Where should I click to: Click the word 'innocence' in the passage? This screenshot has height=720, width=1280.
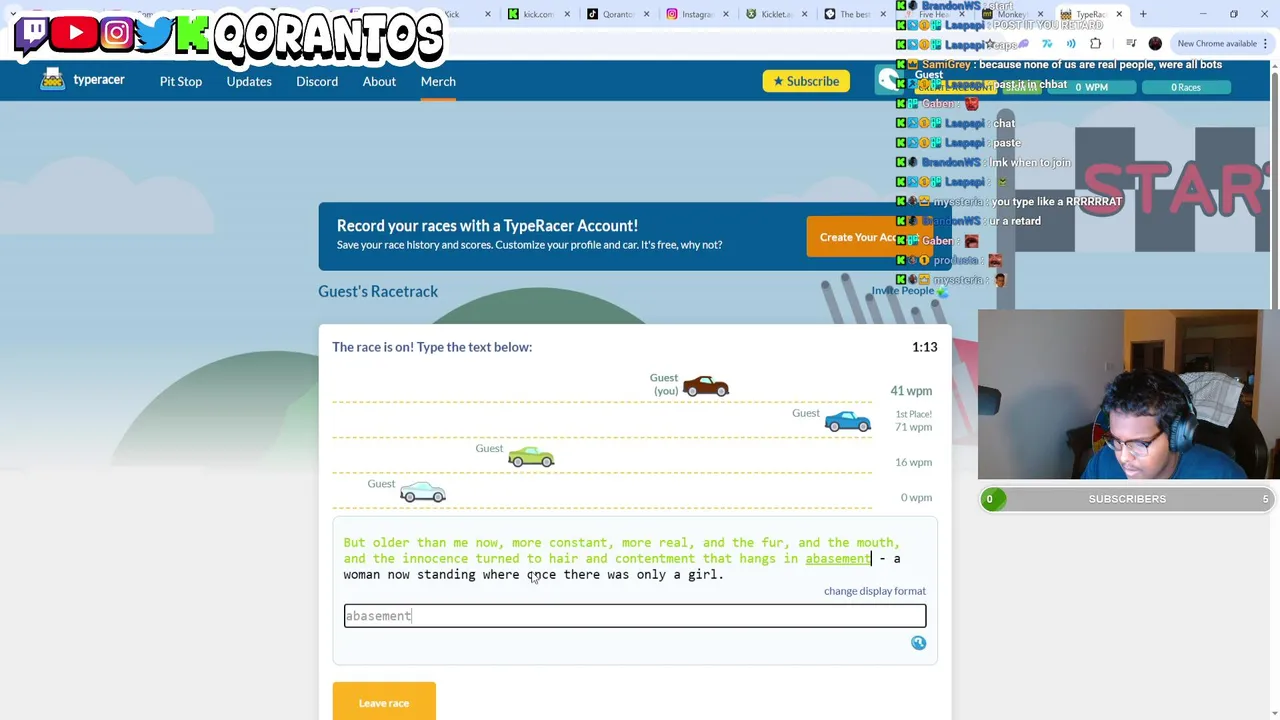[435, 559]
